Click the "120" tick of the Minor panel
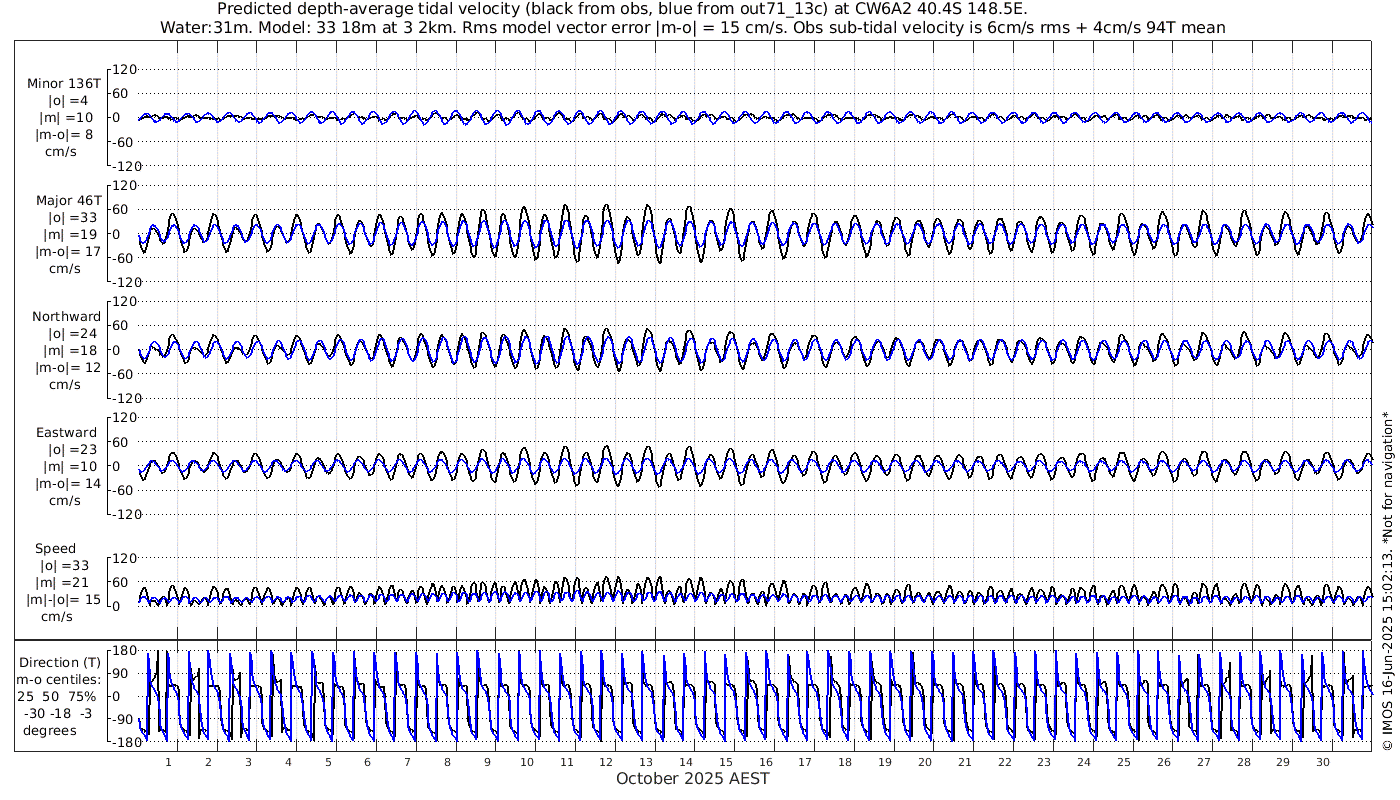The width and height of the screenshot is (1400, 800). (x=124, y=70)
